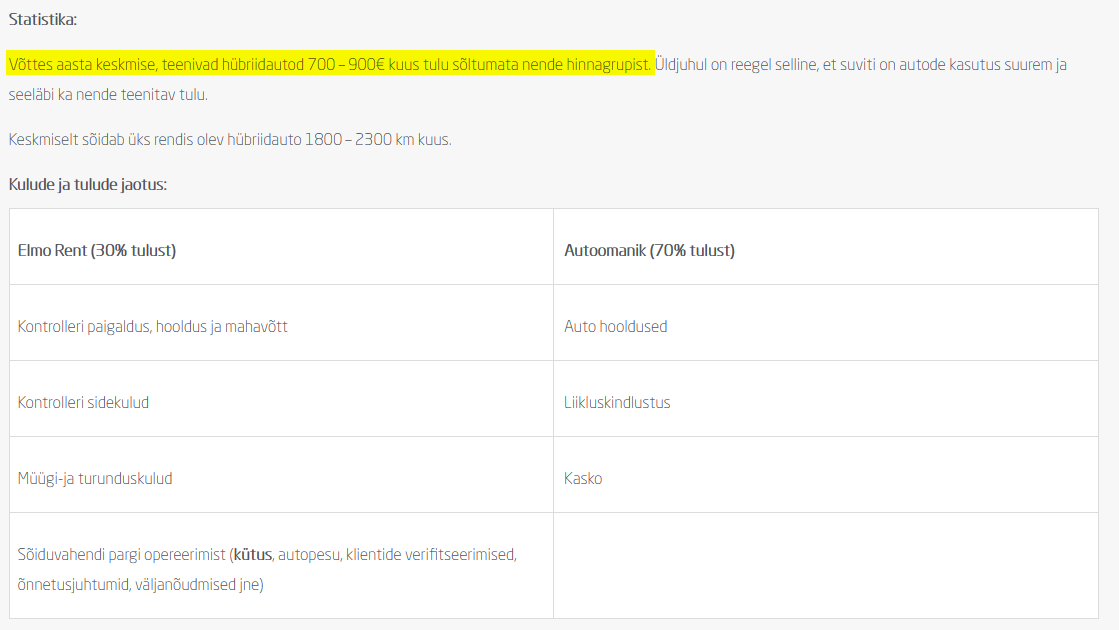Click the "Müügi-ja turunduskulud" table cell
This screenshot has width=1119, height=630.
pyautogui.click(x=95, y=478)
